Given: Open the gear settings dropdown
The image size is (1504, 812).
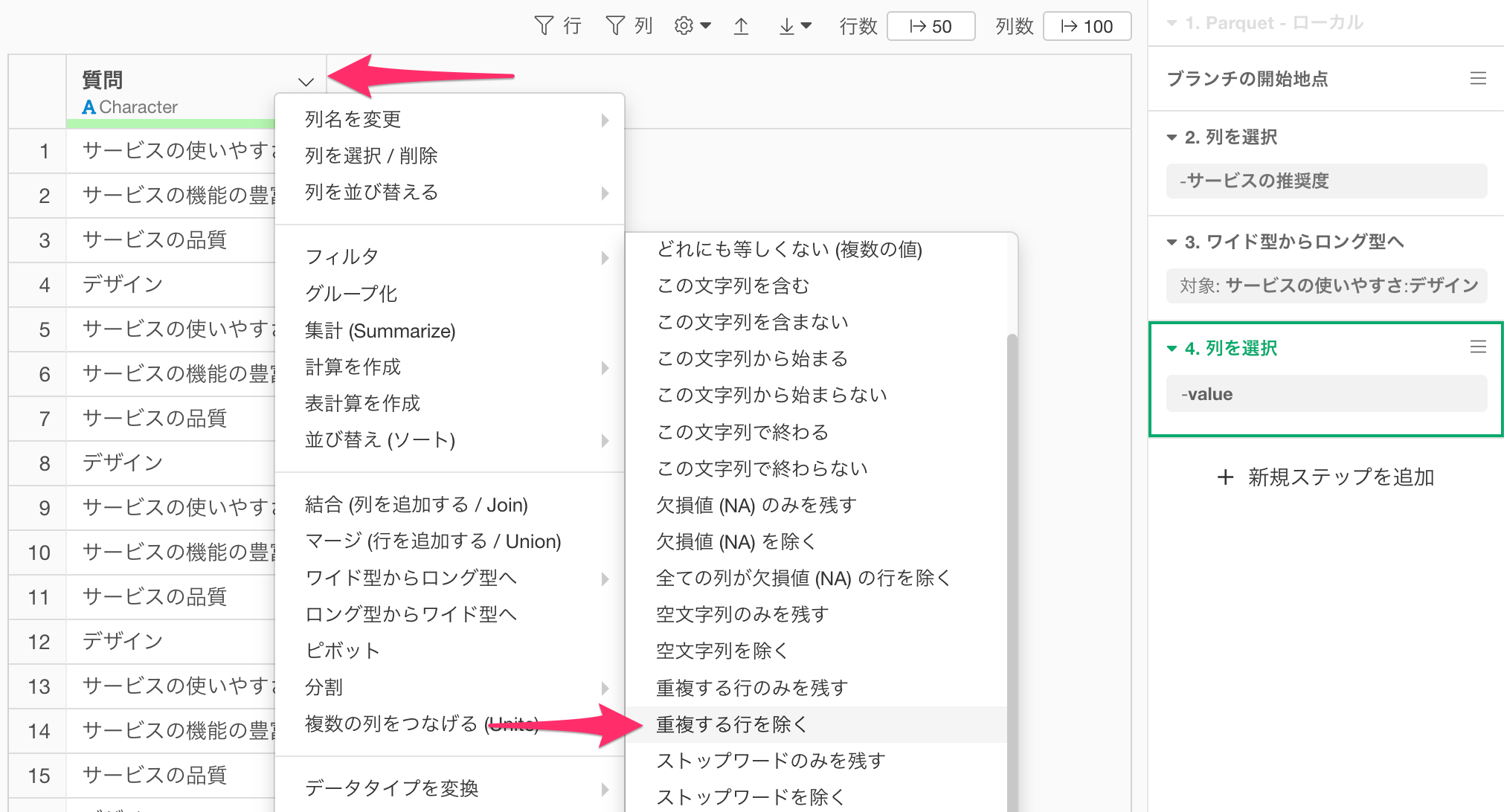Looking at the screenshot, I should 692,26.
